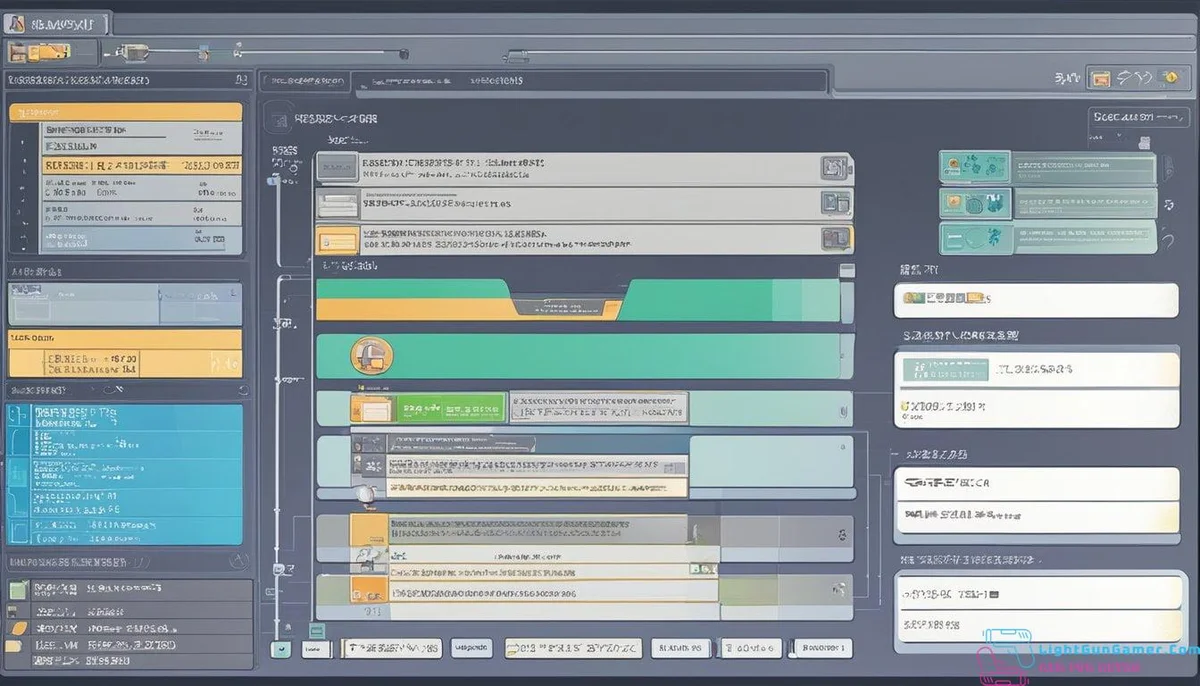Click the round orange icon on the green bar
This screenshot has width=1200, height=686.
click(371, 355)
